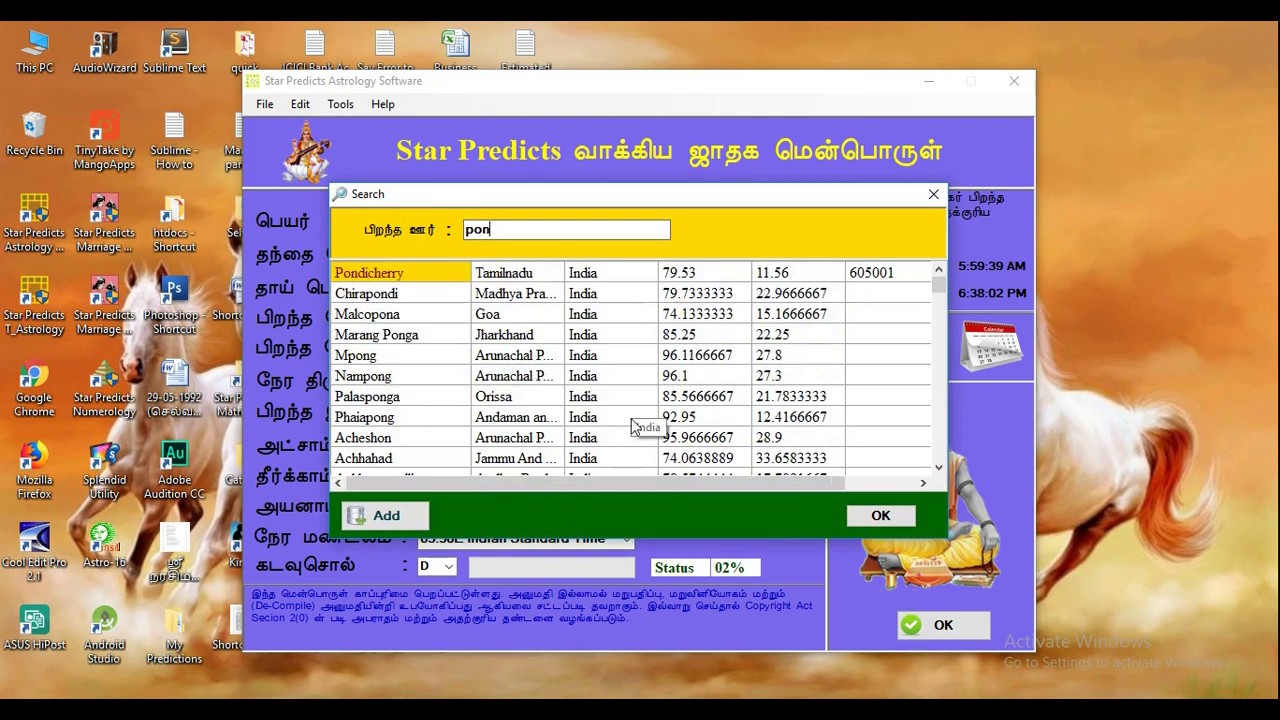
Task: Click the results list vertical scrollbar up arrow
Action: pyautogui.click(x=938, y=270)
